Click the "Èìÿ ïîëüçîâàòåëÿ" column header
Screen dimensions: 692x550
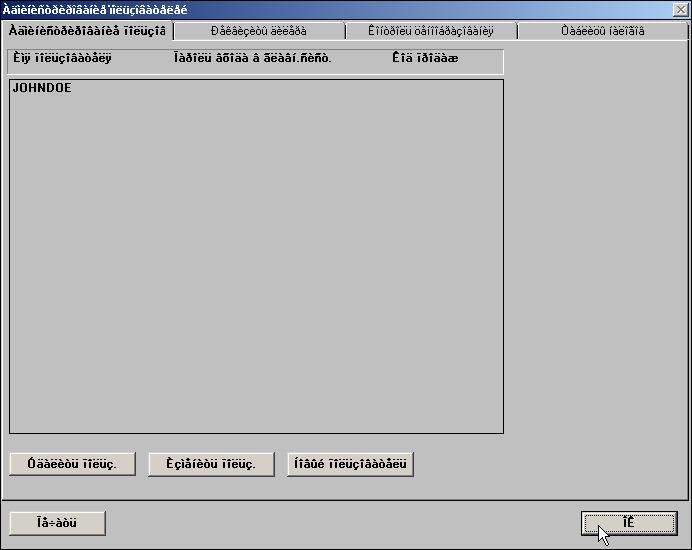coord(62,58)
